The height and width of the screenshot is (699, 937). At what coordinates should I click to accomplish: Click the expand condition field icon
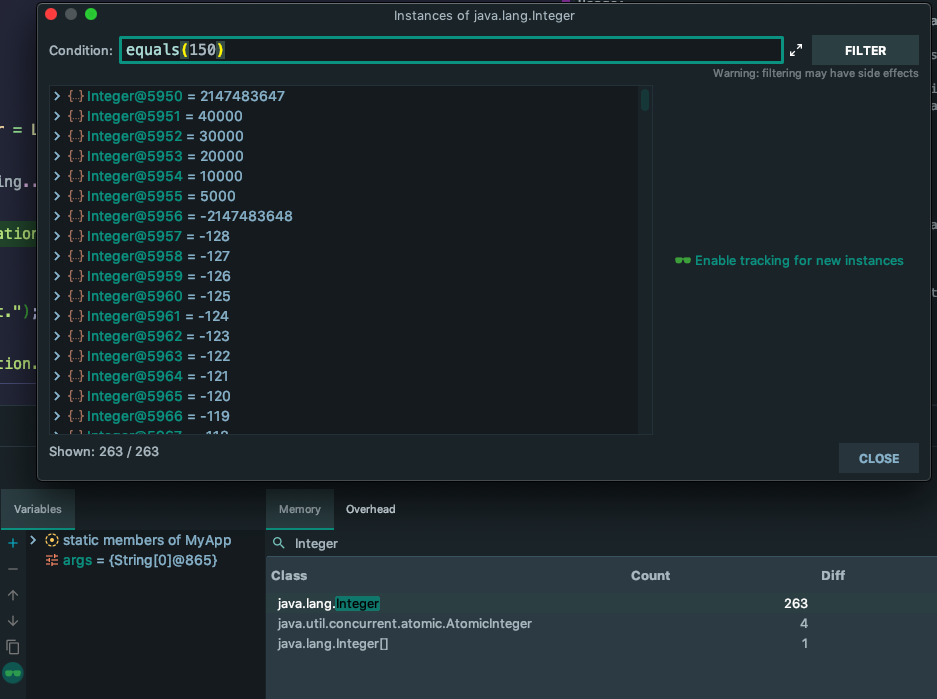tap(795, 51)
